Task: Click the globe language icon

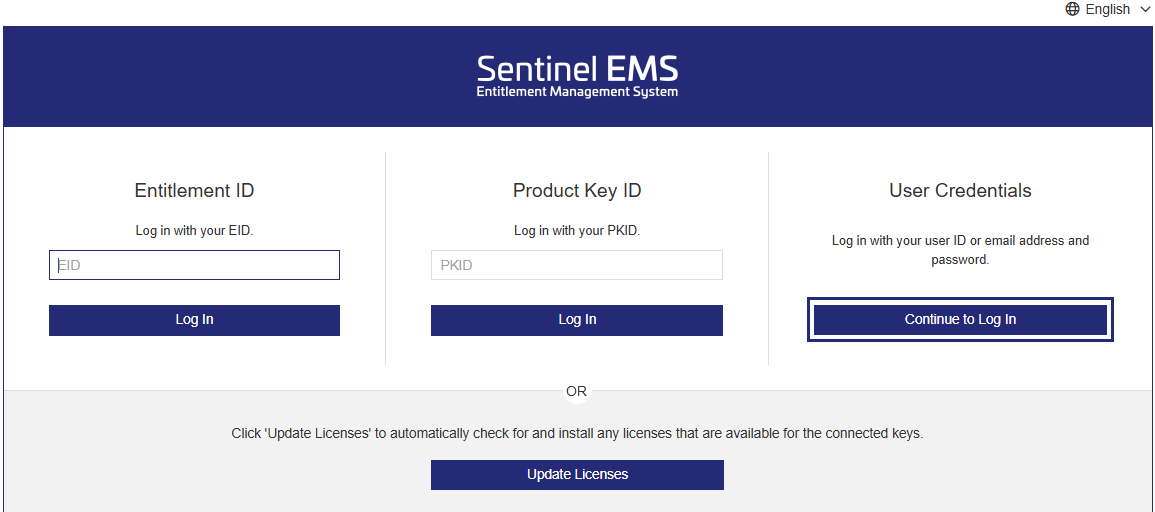Action: pos(1073,9)
